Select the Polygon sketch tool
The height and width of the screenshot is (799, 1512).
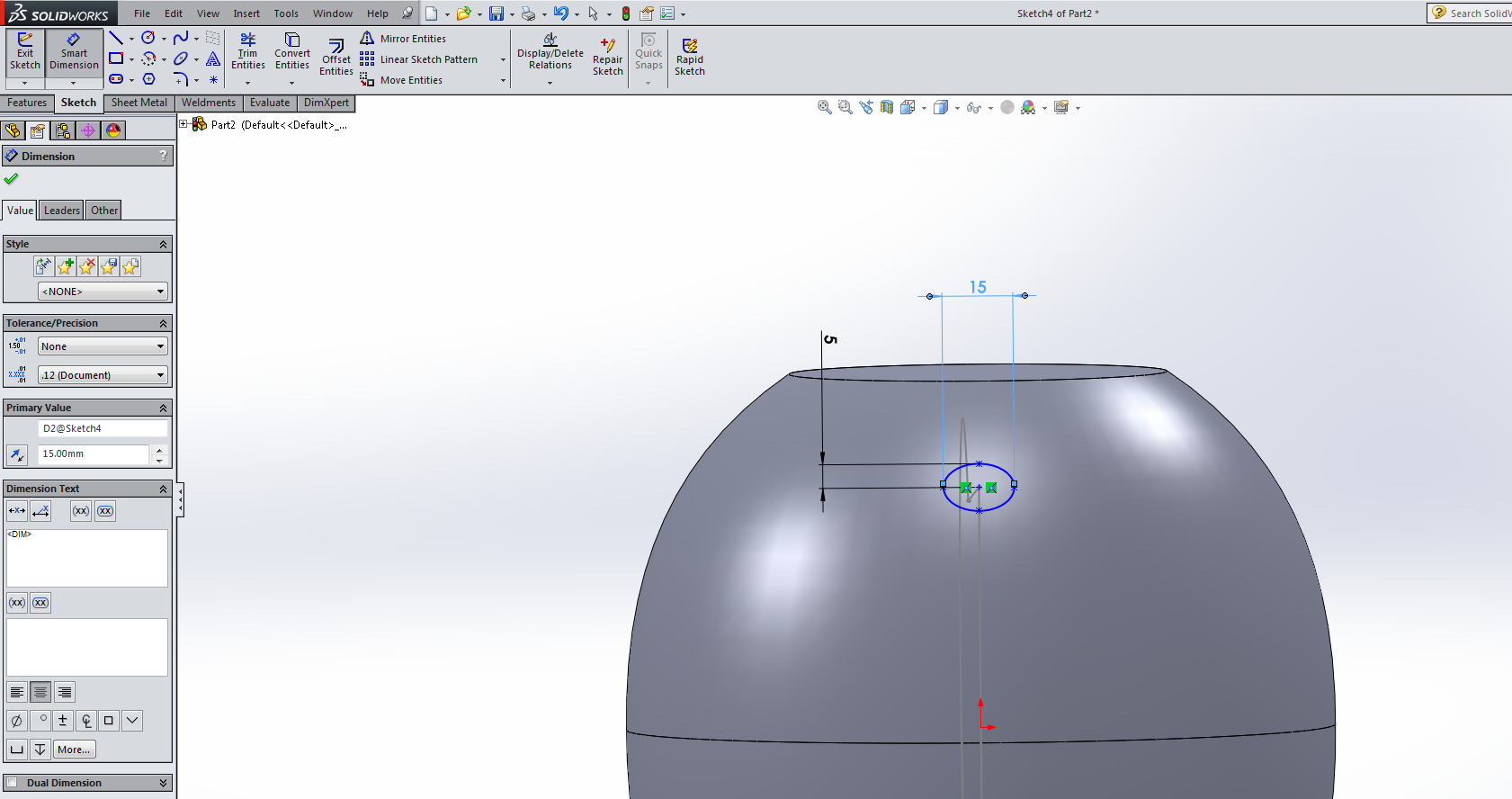[x=149, y=79]
